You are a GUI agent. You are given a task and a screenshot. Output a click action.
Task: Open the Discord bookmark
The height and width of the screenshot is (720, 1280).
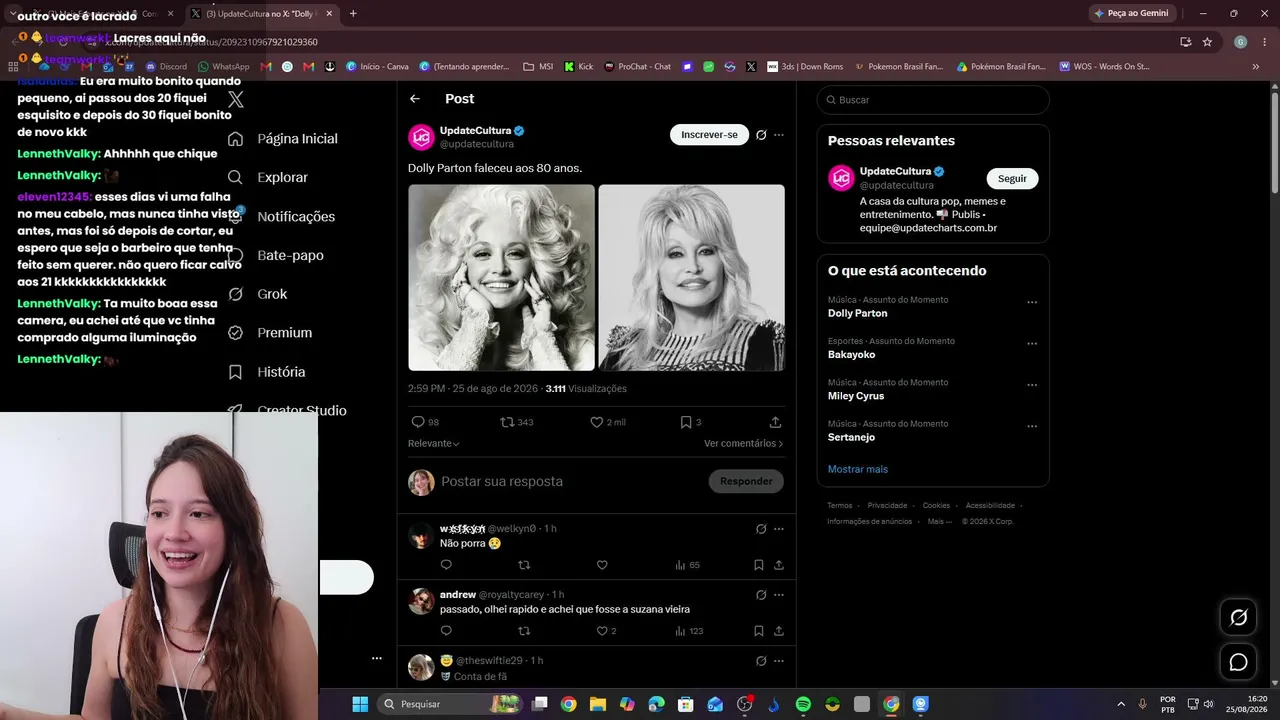click(x=166, y=67)
